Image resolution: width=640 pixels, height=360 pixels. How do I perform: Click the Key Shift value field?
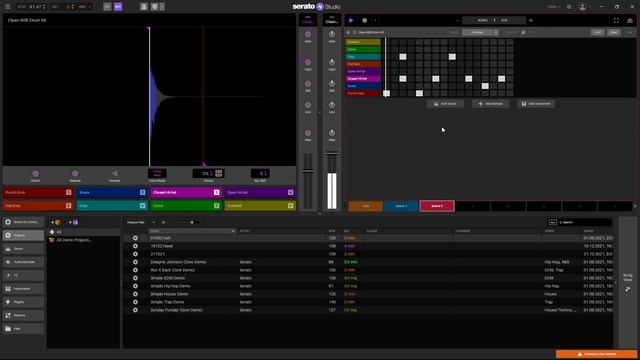(x=260, y=173)
